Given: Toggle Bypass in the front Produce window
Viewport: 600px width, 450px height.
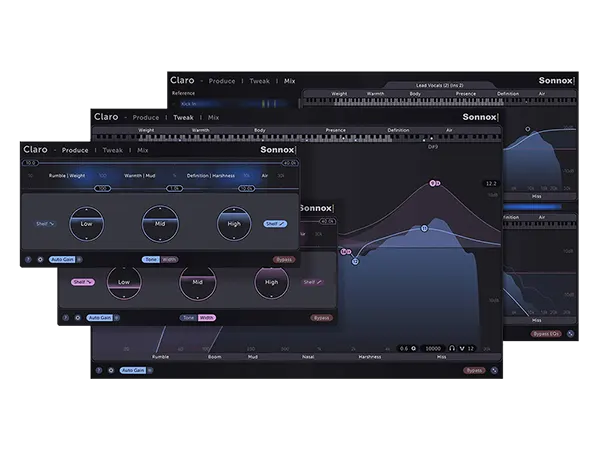Looking at the screenshot, I should pos(284,259).
